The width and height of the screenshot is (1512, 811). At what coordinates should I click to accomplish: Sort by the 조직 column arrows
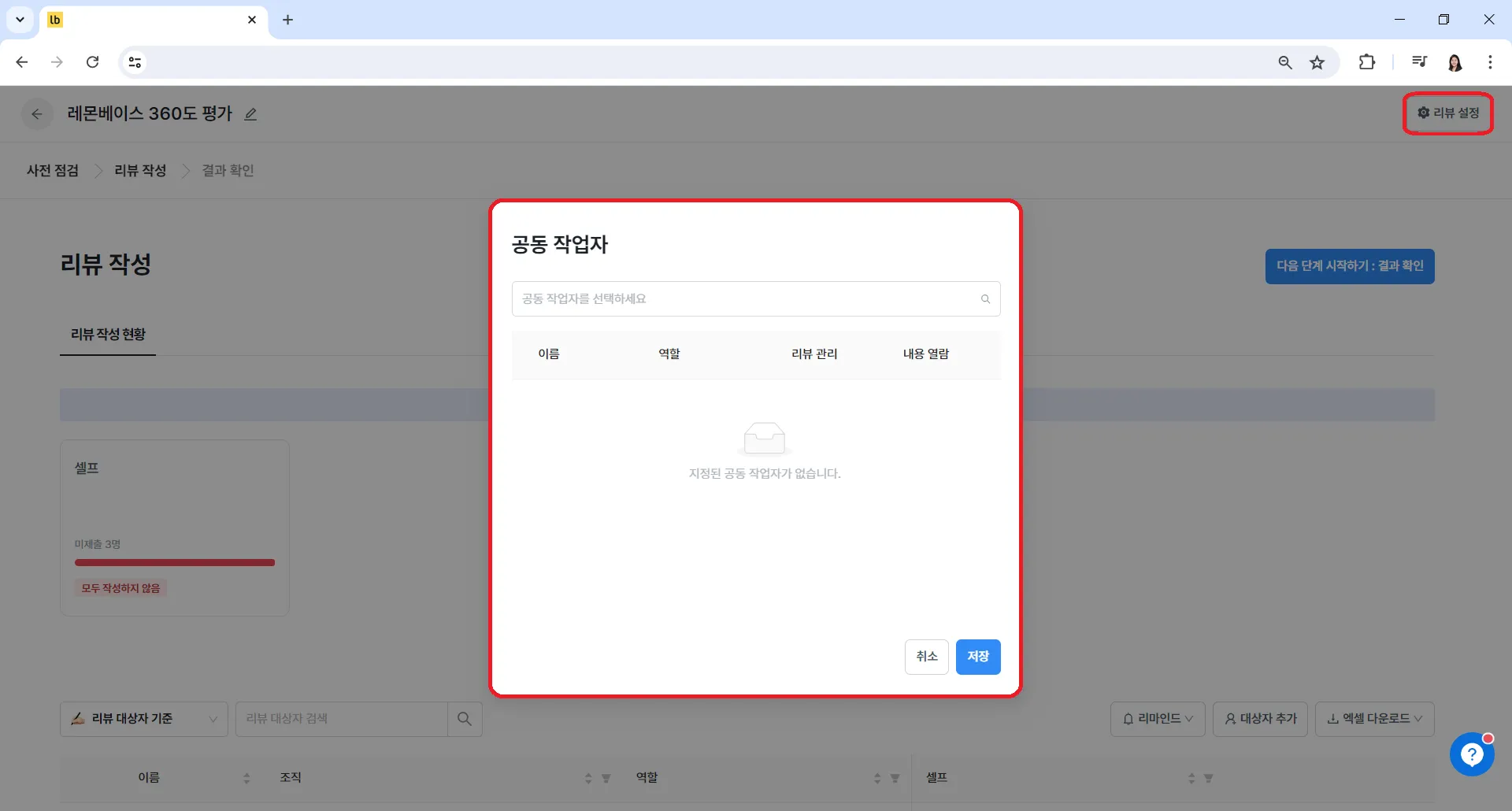pyautogui.click(x=588, y=778)
